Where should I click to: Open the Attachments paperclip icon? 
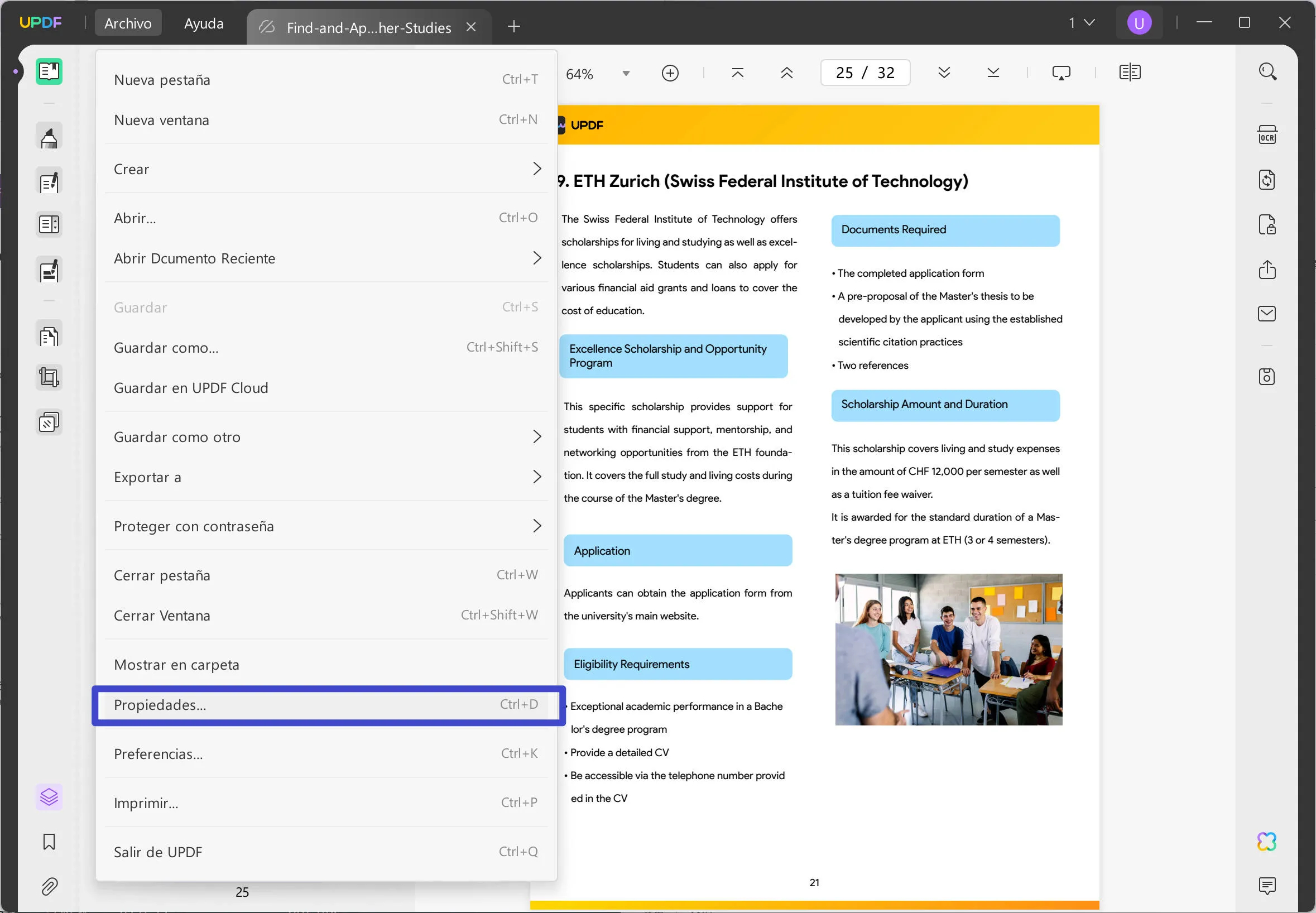click(x=49, y=886)
